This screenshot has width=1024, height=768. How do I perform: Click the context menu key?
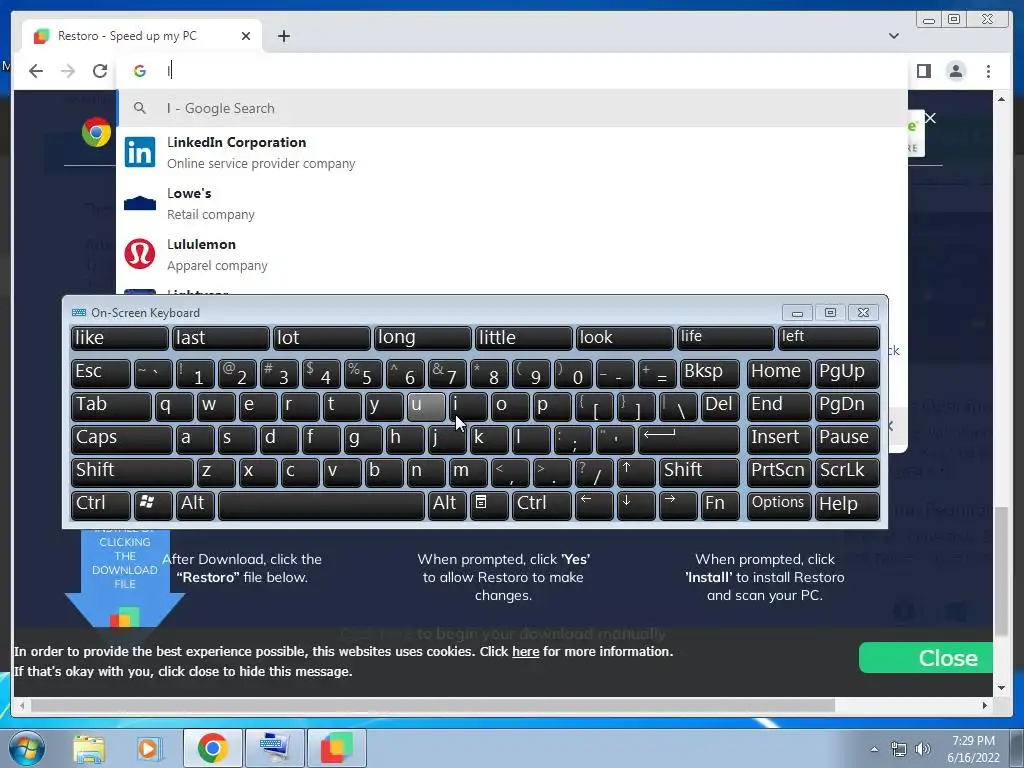[x=489, y=505]
